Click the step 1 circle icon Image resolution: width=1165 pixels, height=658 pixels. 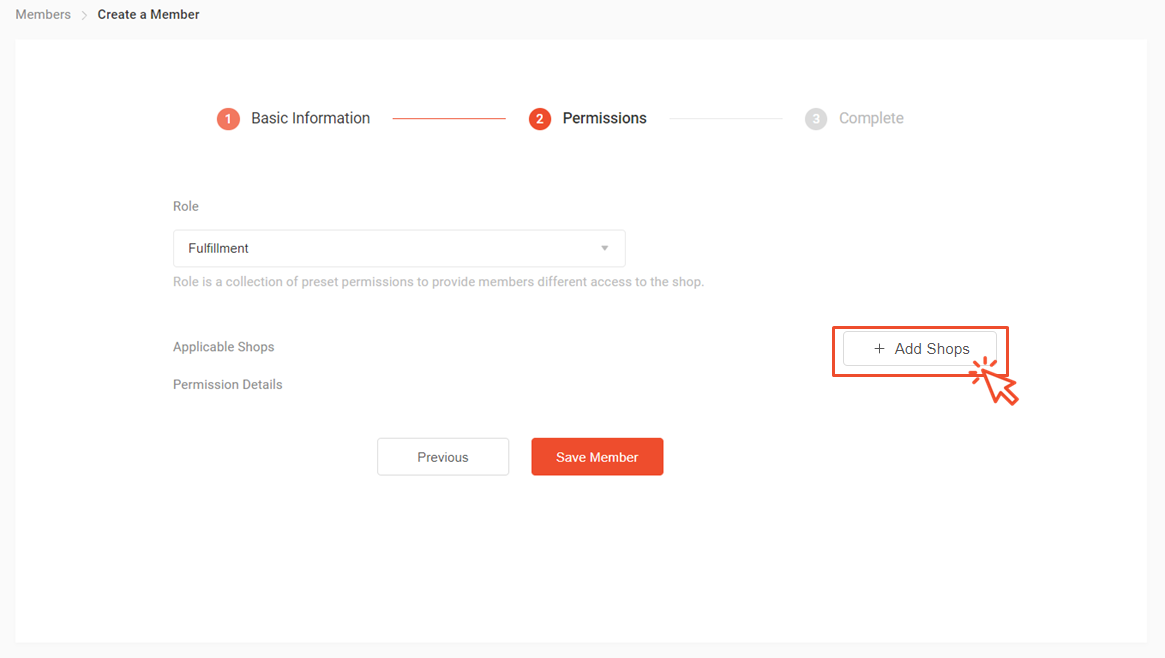[x=228, y=119]
